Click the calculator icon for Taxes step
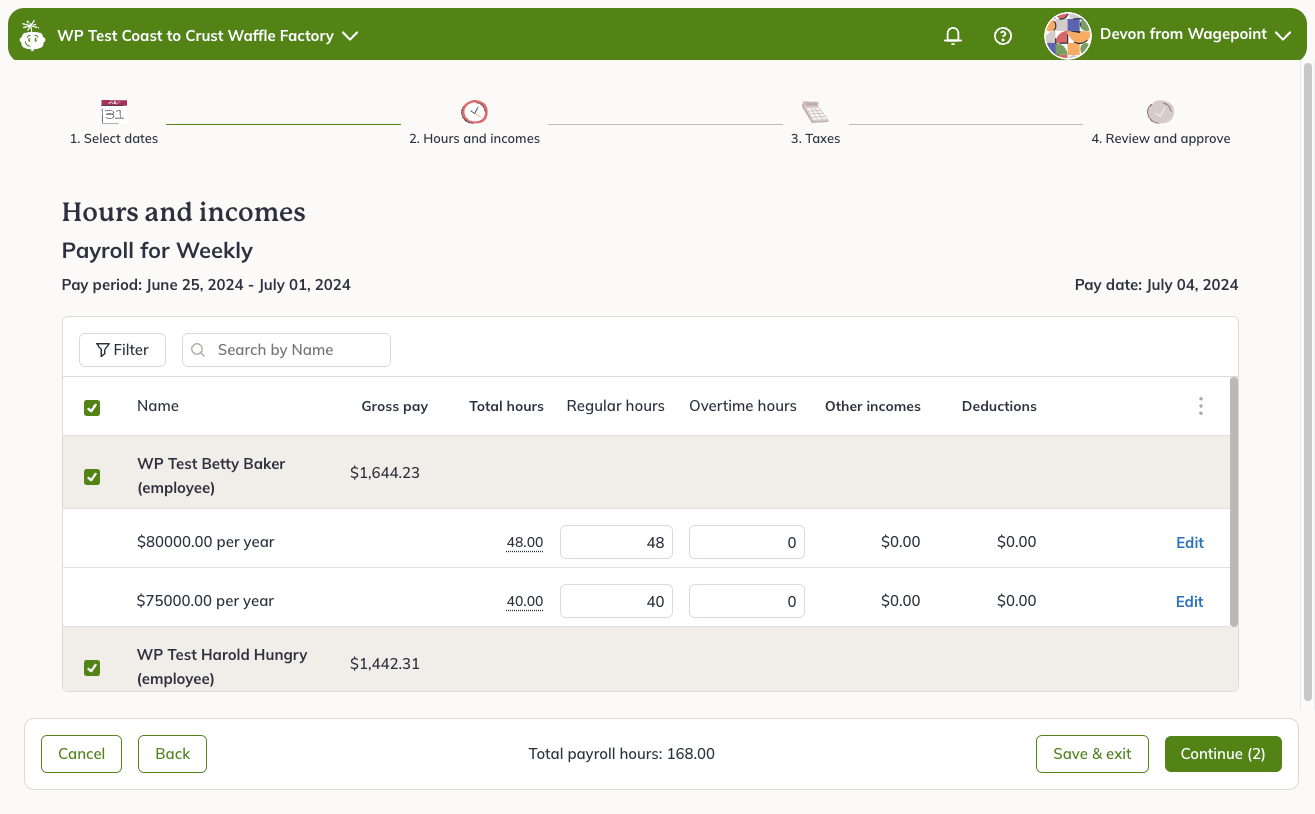 click(x=815, y=111)
